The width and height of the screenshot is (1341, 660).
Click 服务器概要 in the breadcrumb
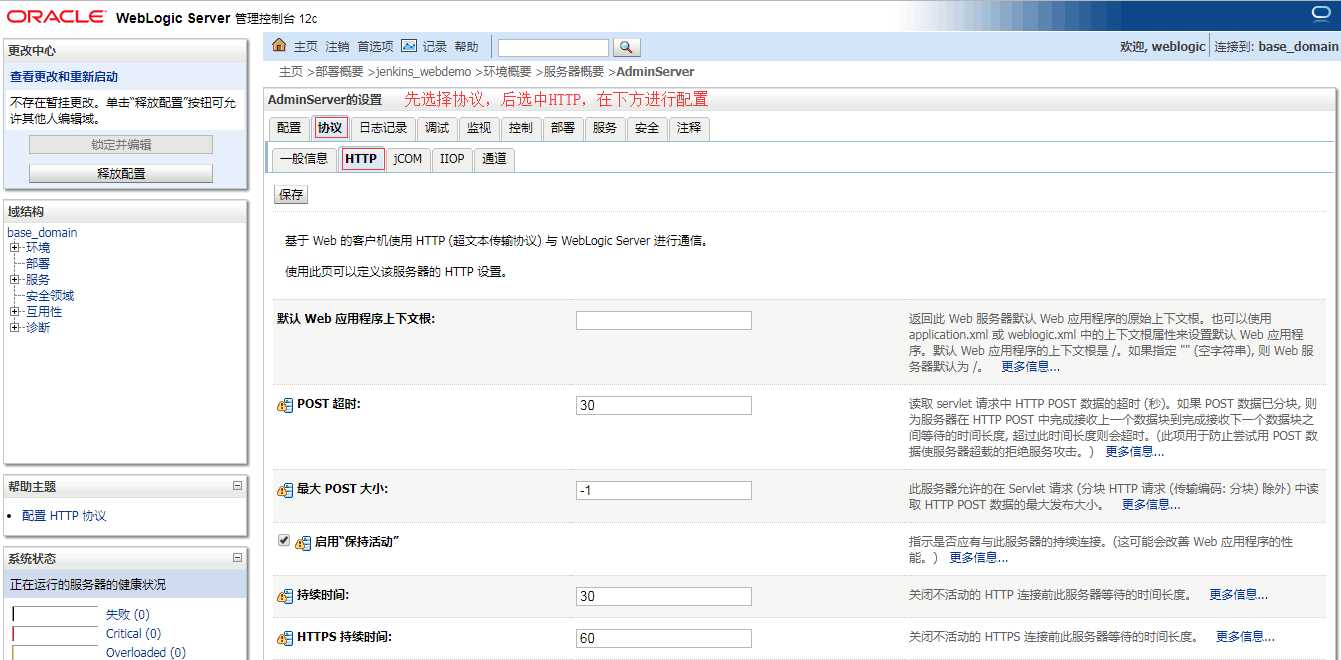click(574, 72)
